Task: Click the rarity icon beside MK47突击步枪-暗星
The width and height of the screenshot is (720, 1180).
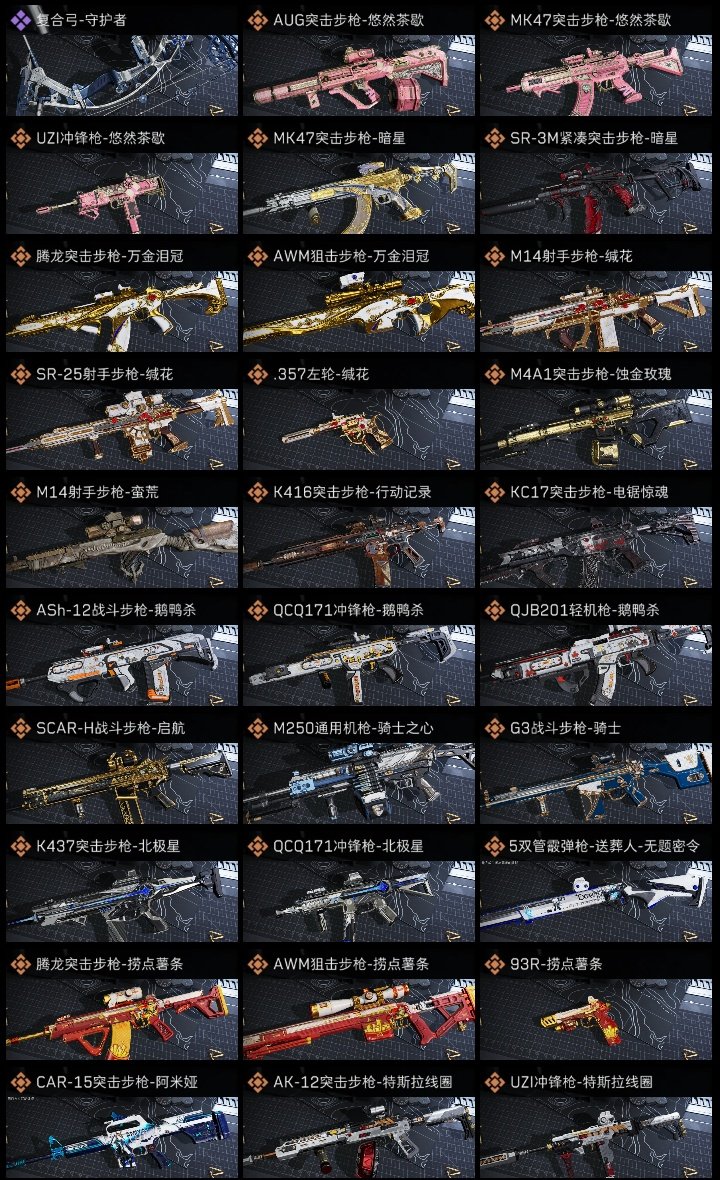Action: coord(257,138)
